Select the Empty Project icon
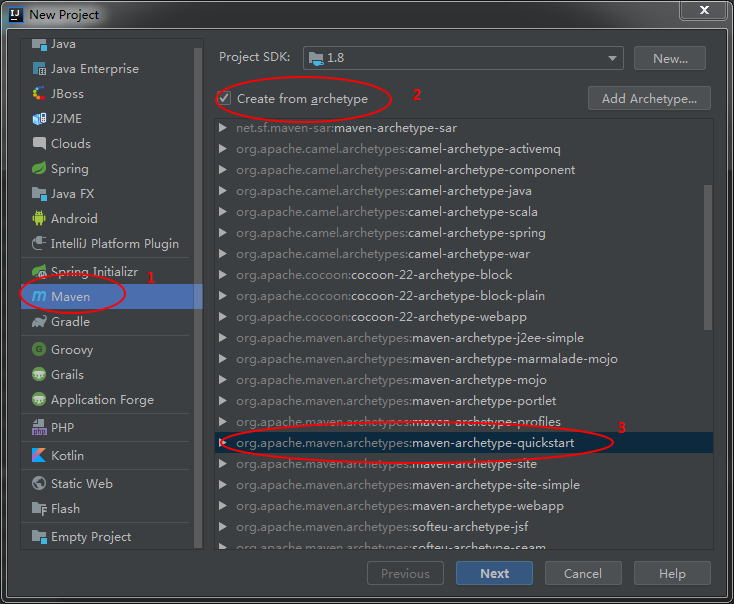734x604 pixels. [x=39, y=537]
